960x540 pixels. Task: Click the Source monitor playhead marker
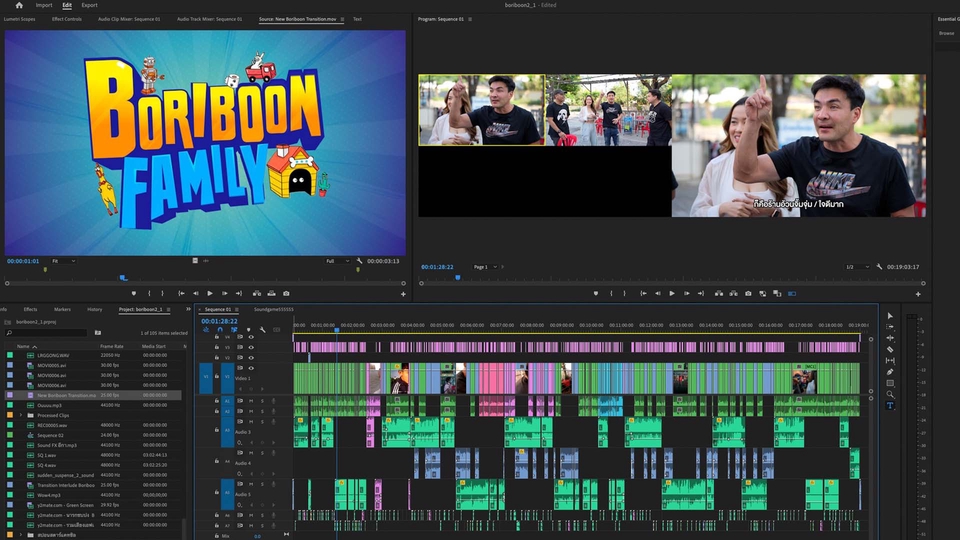coord(123,278)
